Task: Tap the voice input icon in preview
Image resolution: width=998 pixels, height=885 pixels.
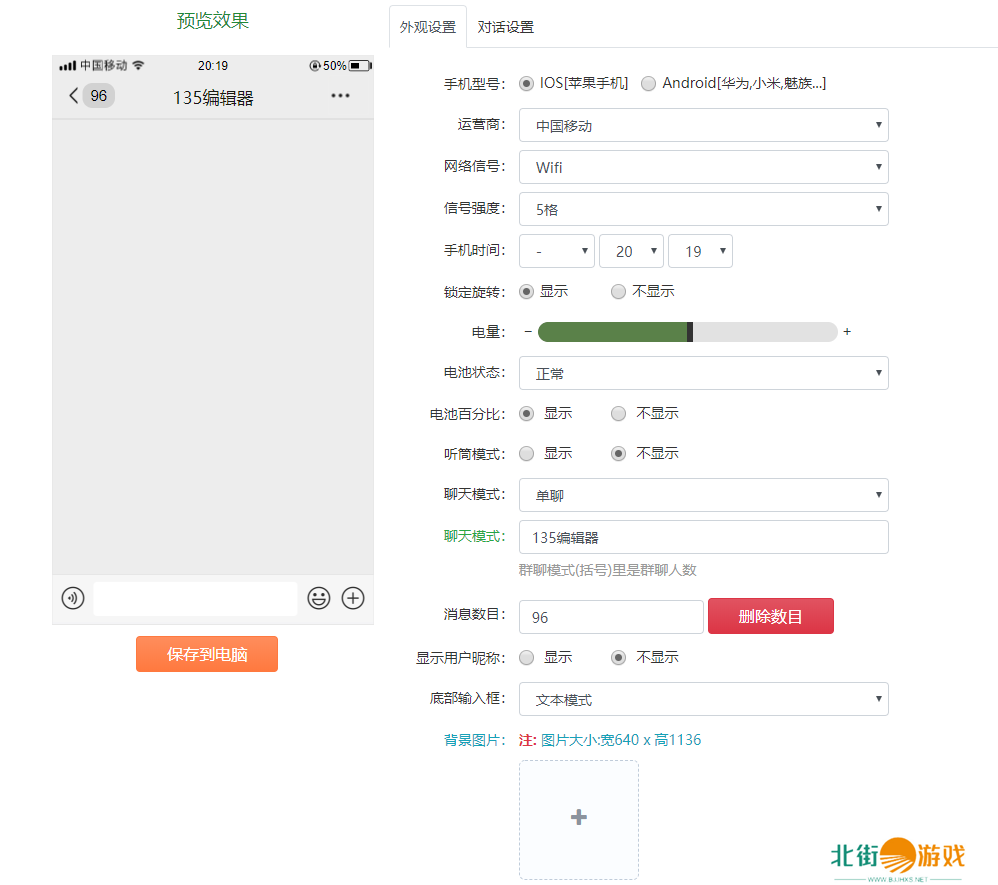Action: 73,598
